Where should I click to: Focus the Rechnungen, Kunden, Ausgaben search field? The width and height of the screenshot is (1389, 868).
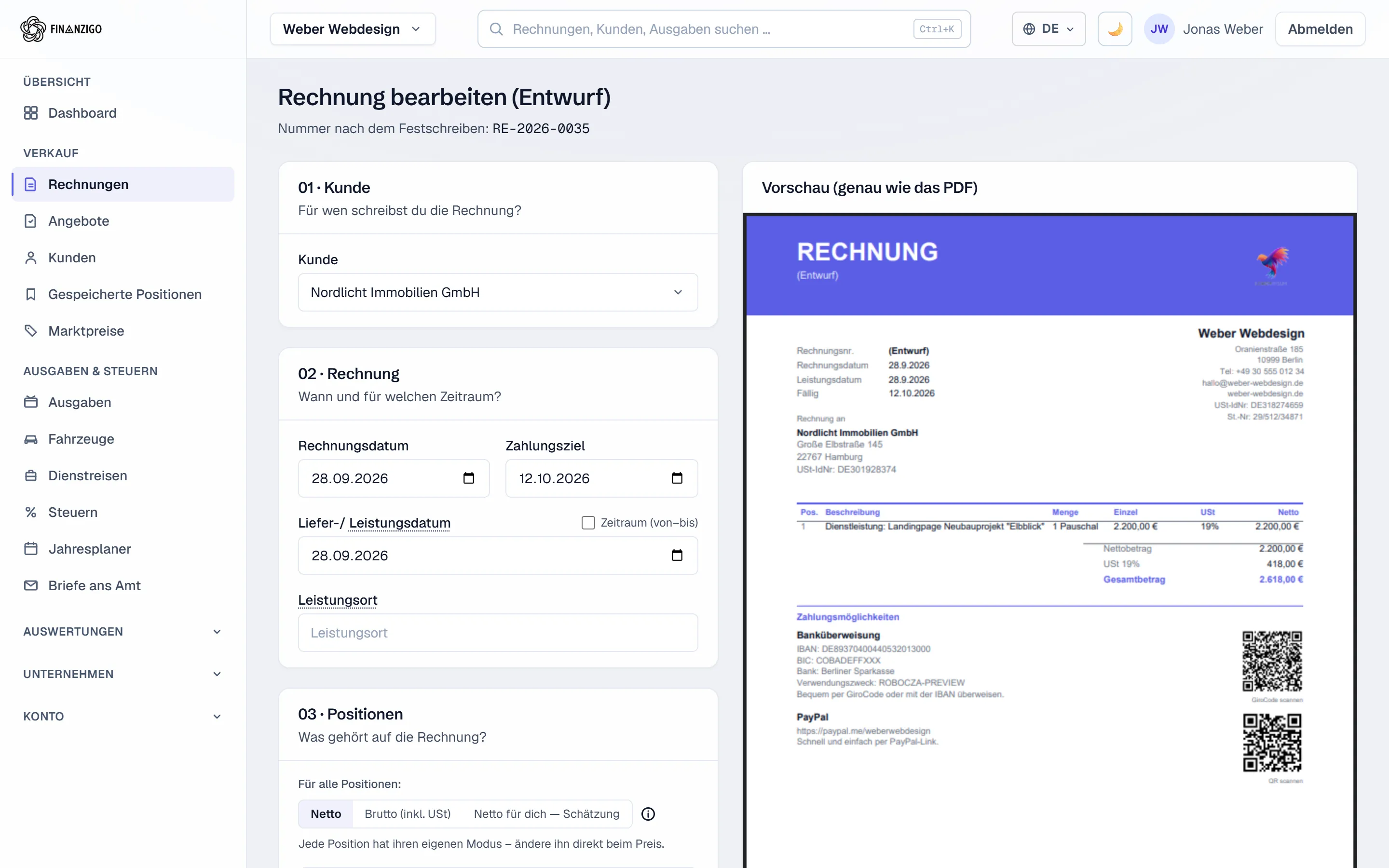pyautogui.click(x=724, y=29)
